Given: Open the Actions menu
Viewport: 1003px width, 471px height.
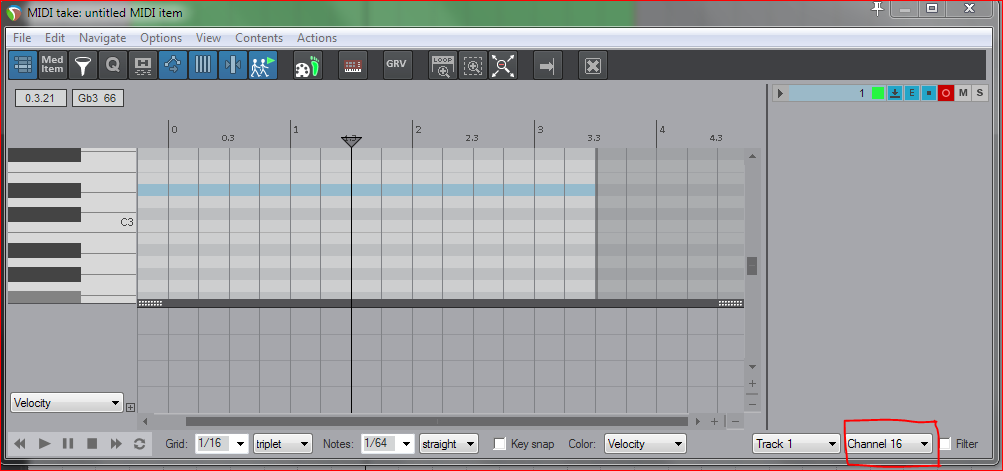Looking at the screenshot, I should (x=317, y=38).
